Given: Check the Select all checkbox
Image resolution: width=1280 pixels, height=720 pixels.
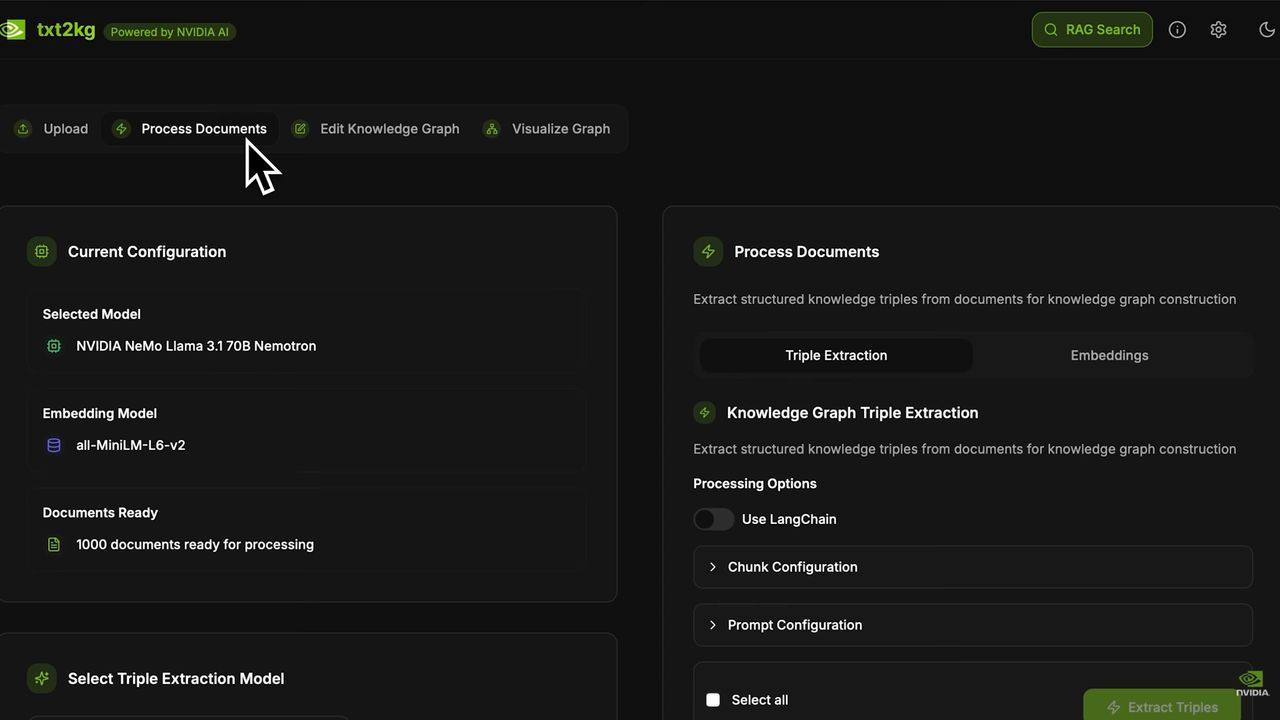Looking at the screenshot, I should coord(713,700).
